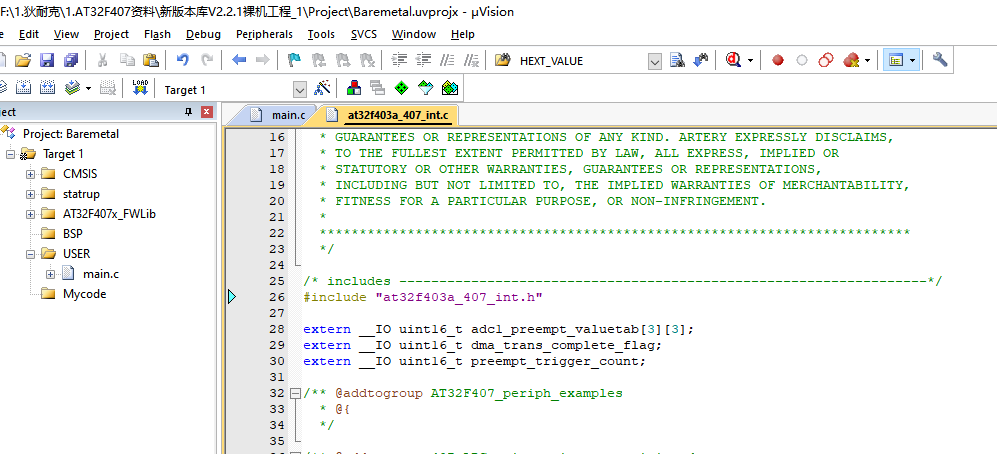Click the Rebuild all target files icon

47,87
